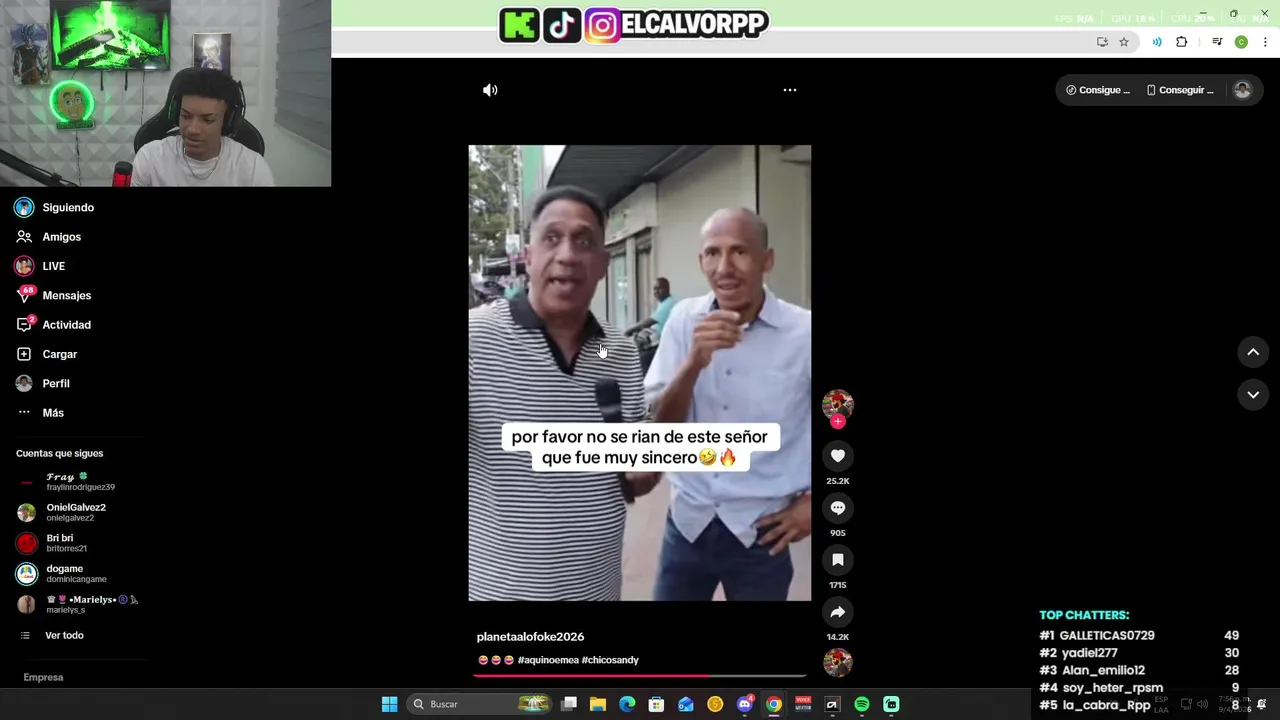The width and height of the screenshot is (1280, 720).
Task: Expand followed accounts with Ver todo
Action: point(64,636)
